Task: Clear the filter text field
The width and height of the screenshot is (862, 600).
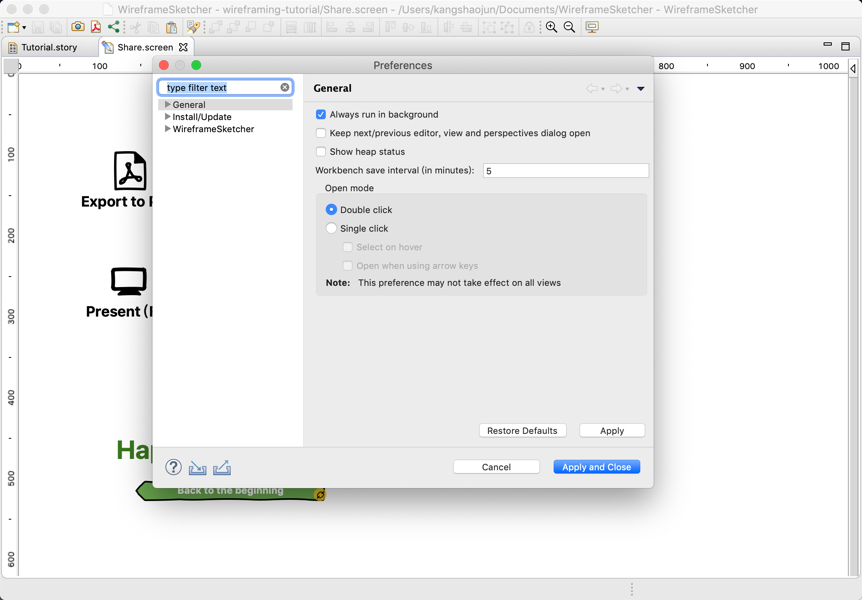Action: click(285, 87)
